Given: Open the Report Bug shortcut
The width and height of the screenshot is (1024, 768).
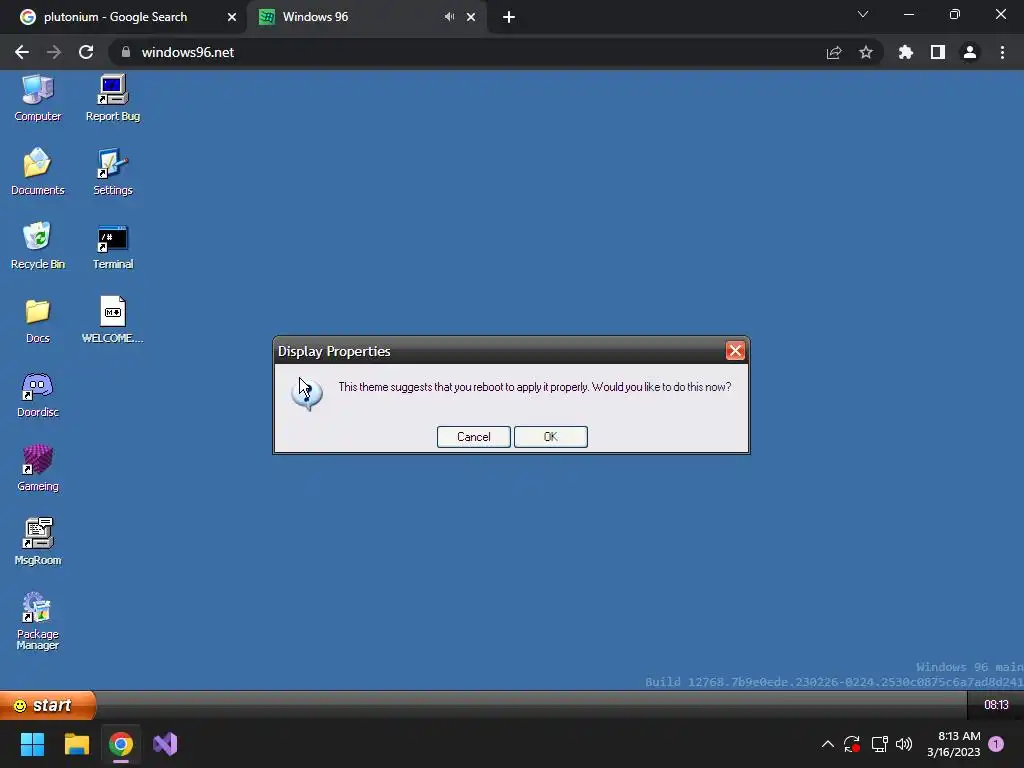Looking at the screenshot, I should [x=112, y=99].
